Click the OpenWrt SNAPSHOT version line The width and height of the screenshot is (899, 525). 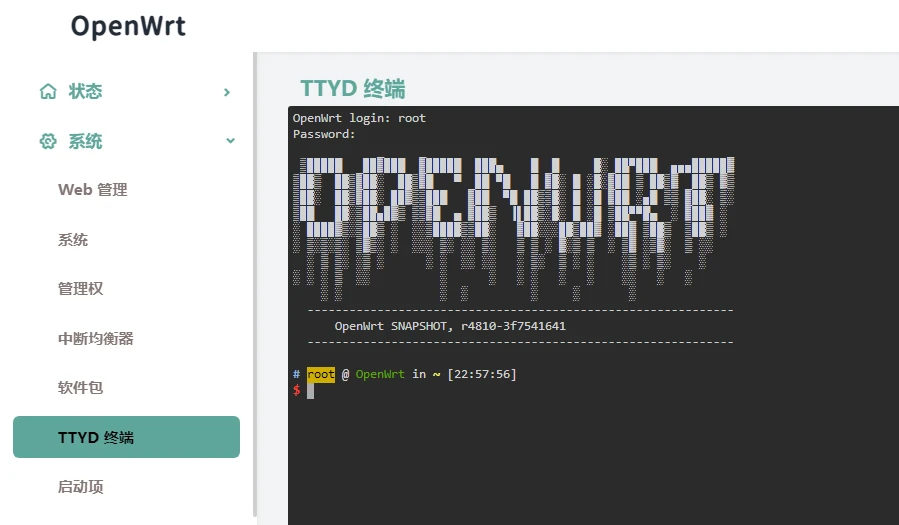[450, 326]
